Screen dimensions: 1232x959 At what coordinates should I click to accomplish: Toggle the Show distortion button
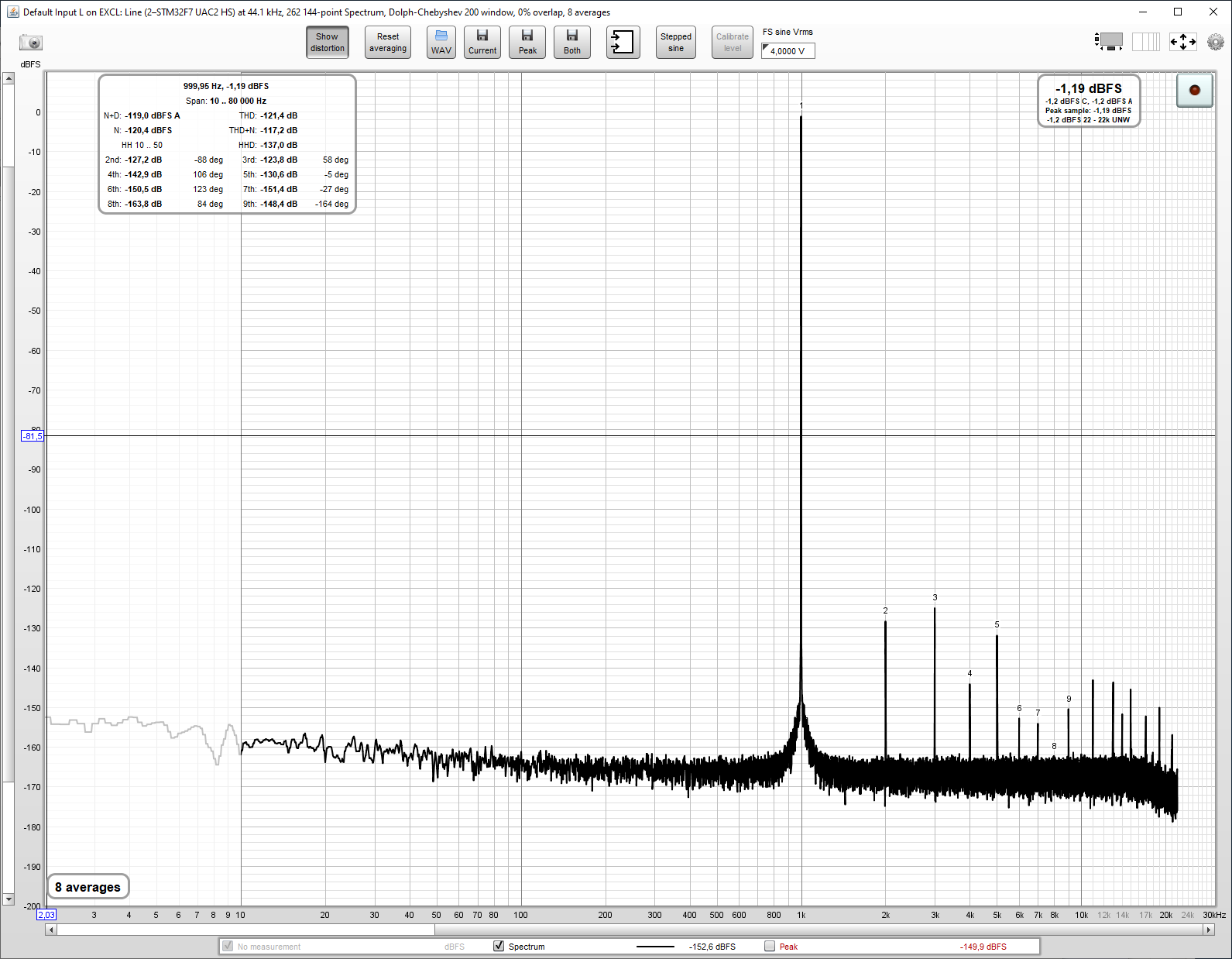click(328, 43)
